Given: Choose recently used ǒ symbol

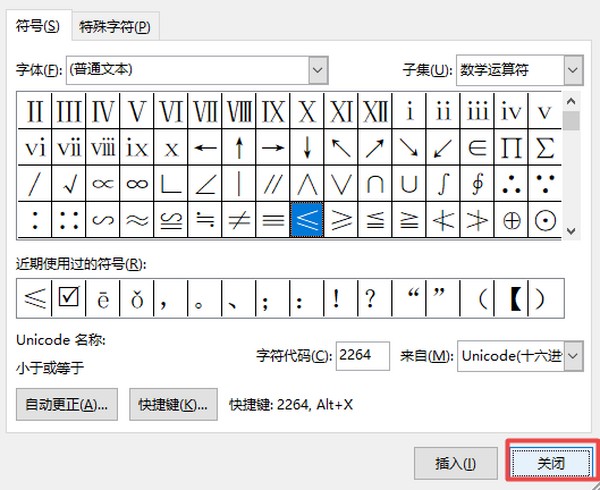Looking at the screenshot, I should click(x=137, y=298).
